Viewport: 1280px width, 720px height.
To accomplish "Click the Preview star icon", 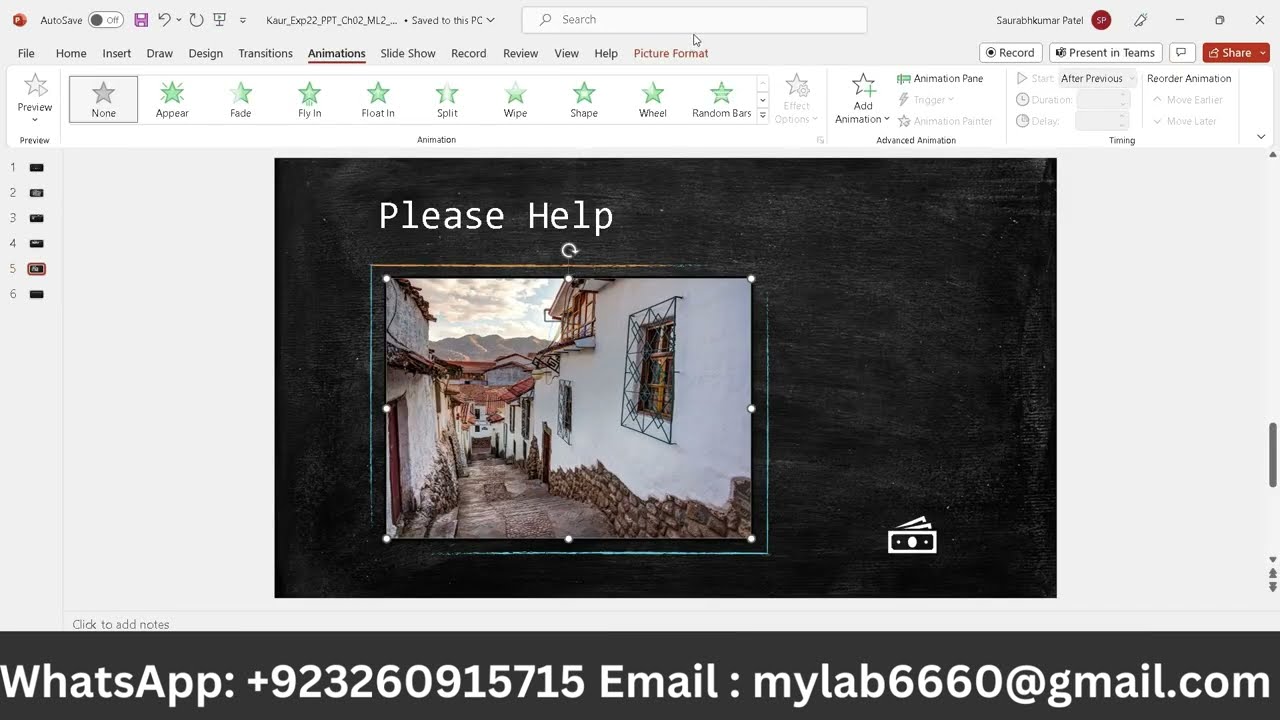I will [35, 87].
